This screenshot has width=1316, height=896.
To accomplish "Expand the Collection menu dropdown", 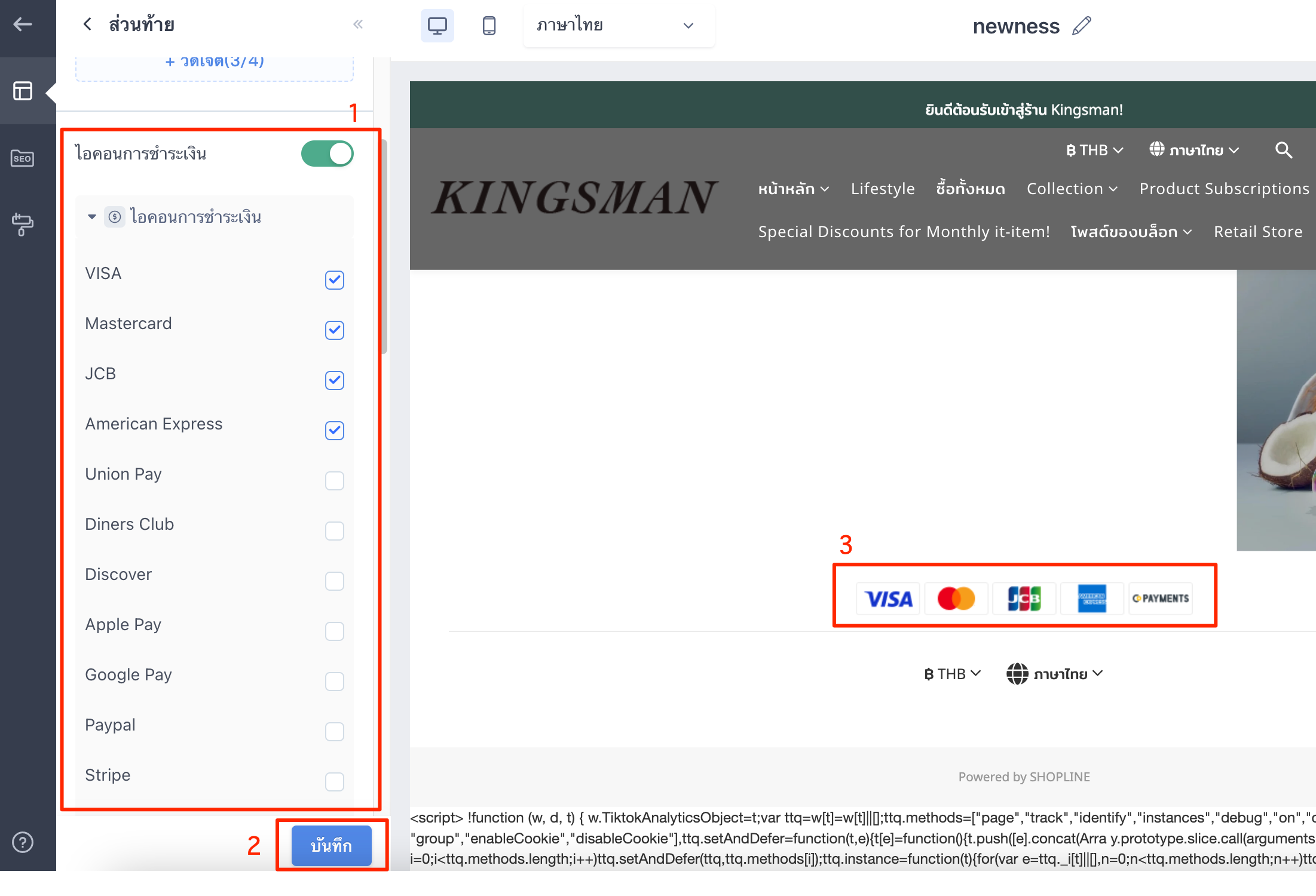I will click(1072, 189).
